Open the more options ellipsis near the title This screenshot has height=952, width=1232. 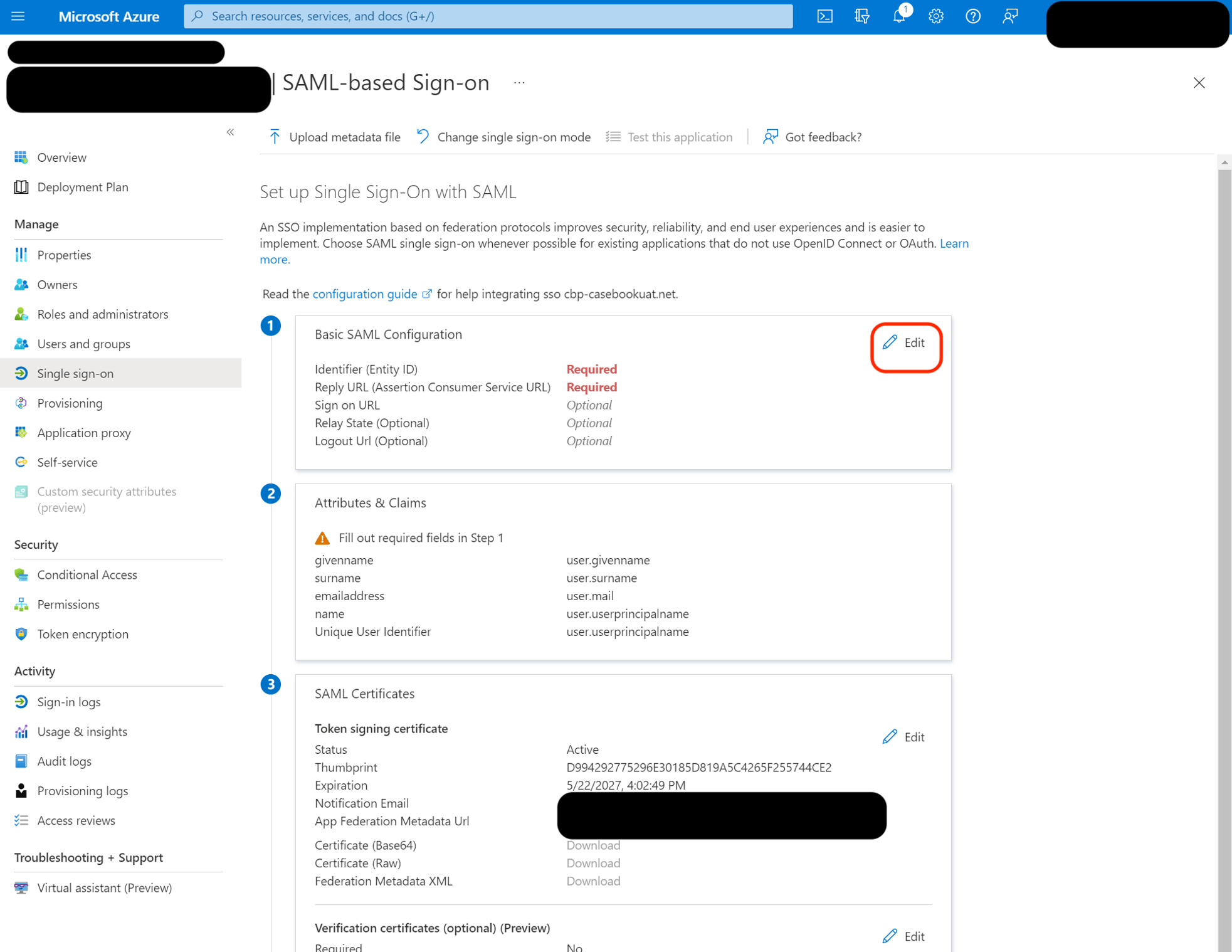pos(519,82)
